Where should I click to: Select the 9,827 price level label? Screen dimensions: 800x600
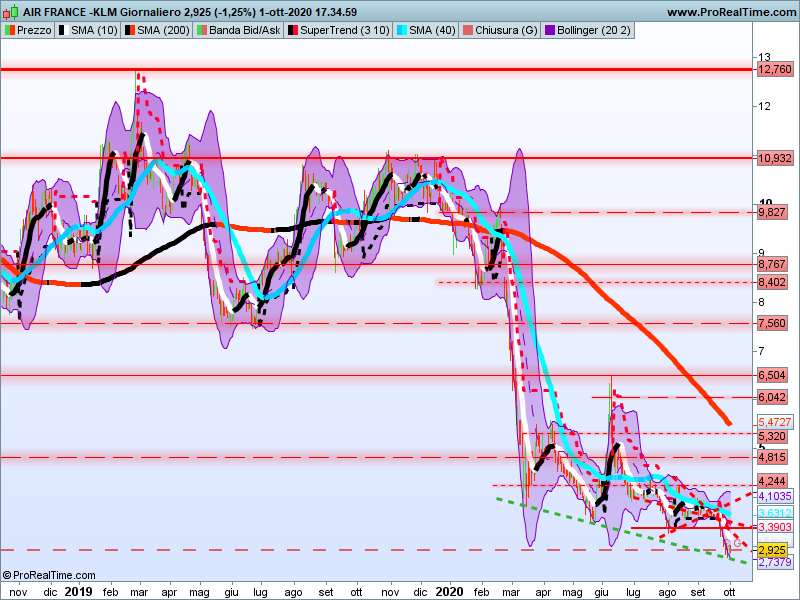point(771,212)
